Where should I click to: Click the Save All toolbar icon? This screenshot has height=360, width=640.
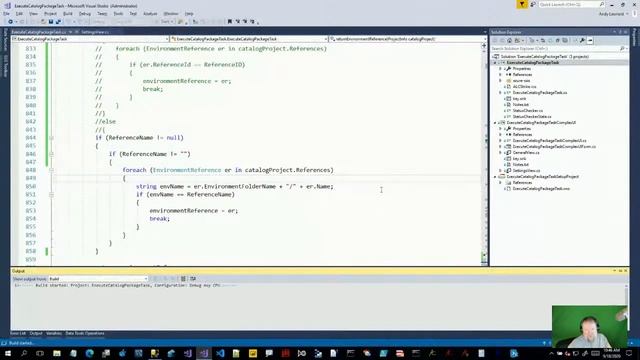click(x=58, y=22)
